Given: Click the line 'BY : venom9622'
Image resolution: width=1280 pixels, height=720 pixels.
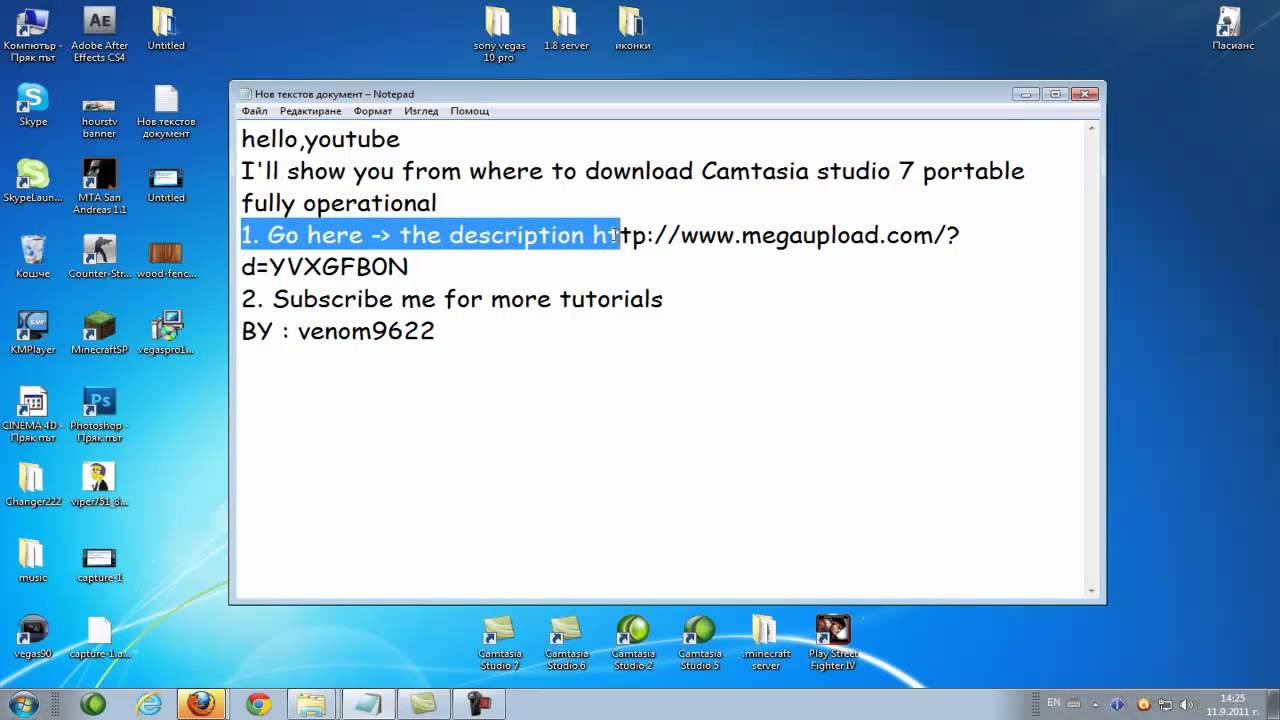Looking at the screenshot, I should [338, 331].
